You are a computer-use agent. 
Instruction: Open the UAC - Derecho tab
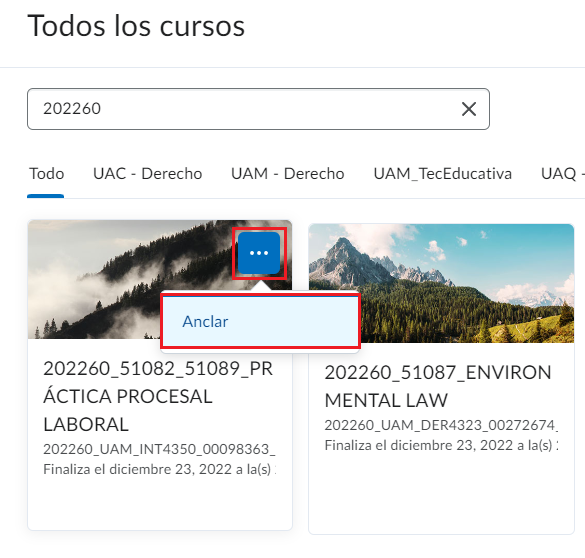tap(147, 174)
